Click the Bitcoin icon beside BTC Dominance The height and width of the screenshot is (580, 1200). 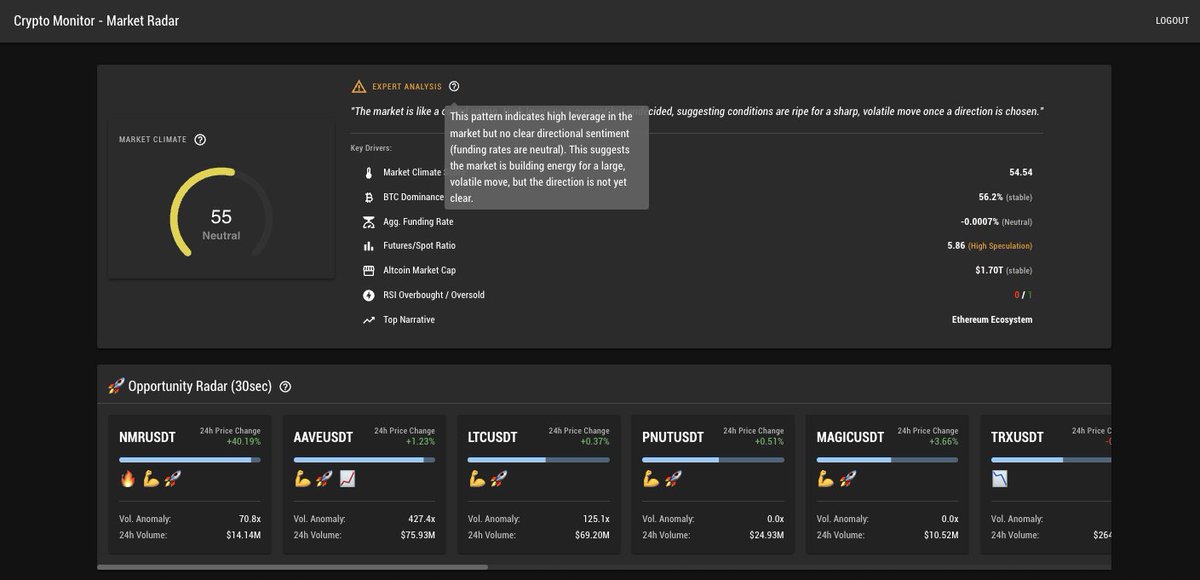(x=368, y=197)
